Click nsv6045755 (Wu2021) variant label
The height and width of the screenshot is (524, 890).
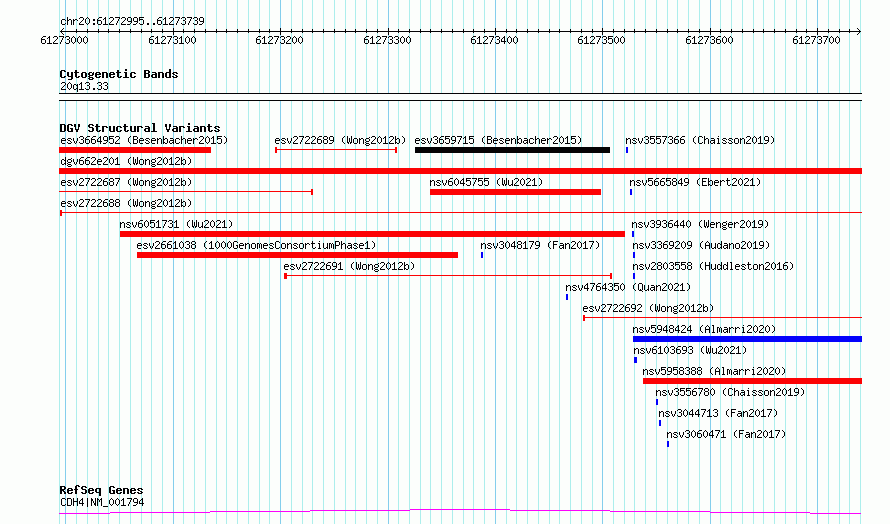tap(486, 182)
